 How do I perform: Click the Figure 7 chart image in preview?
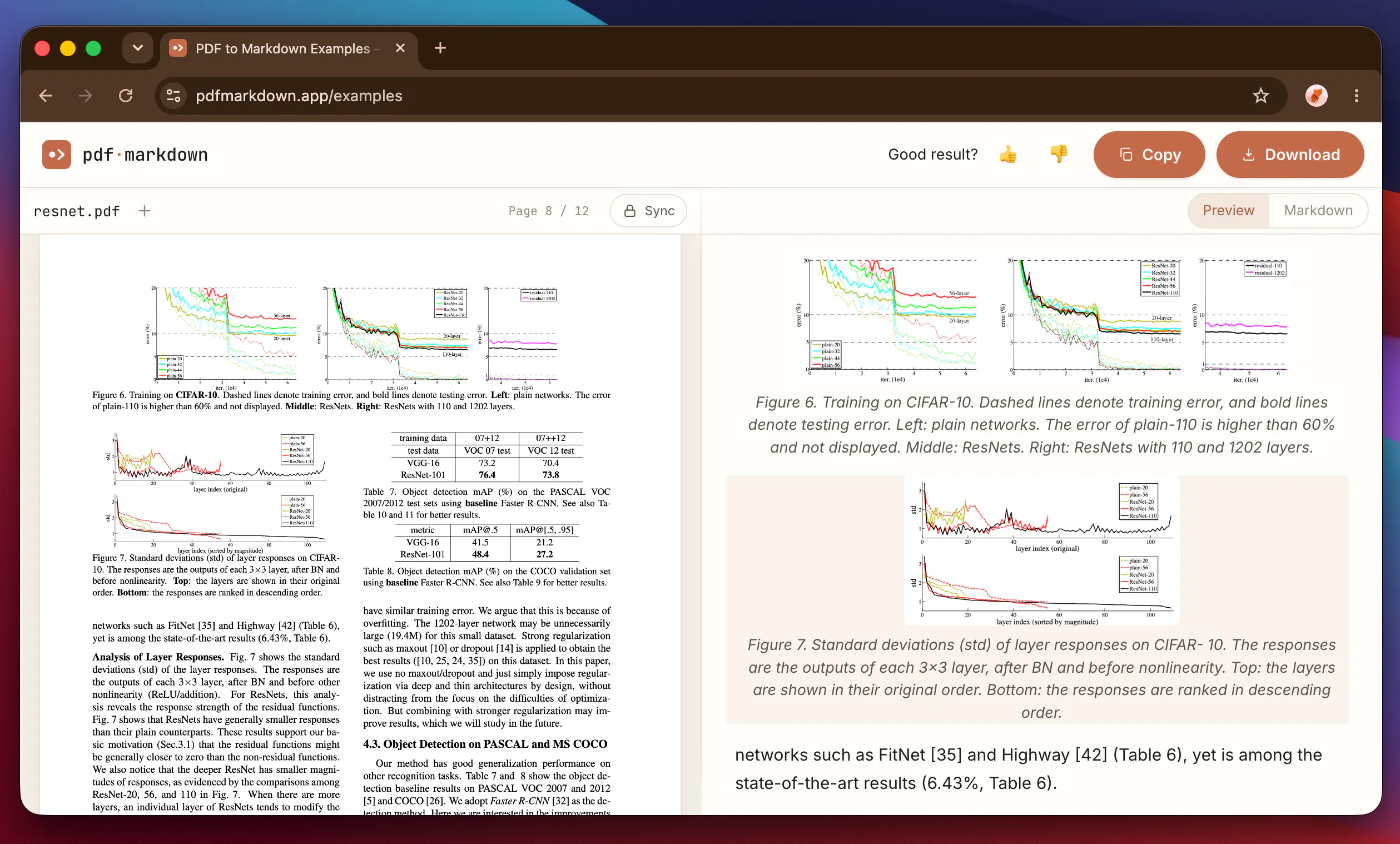pos(1042,551)
